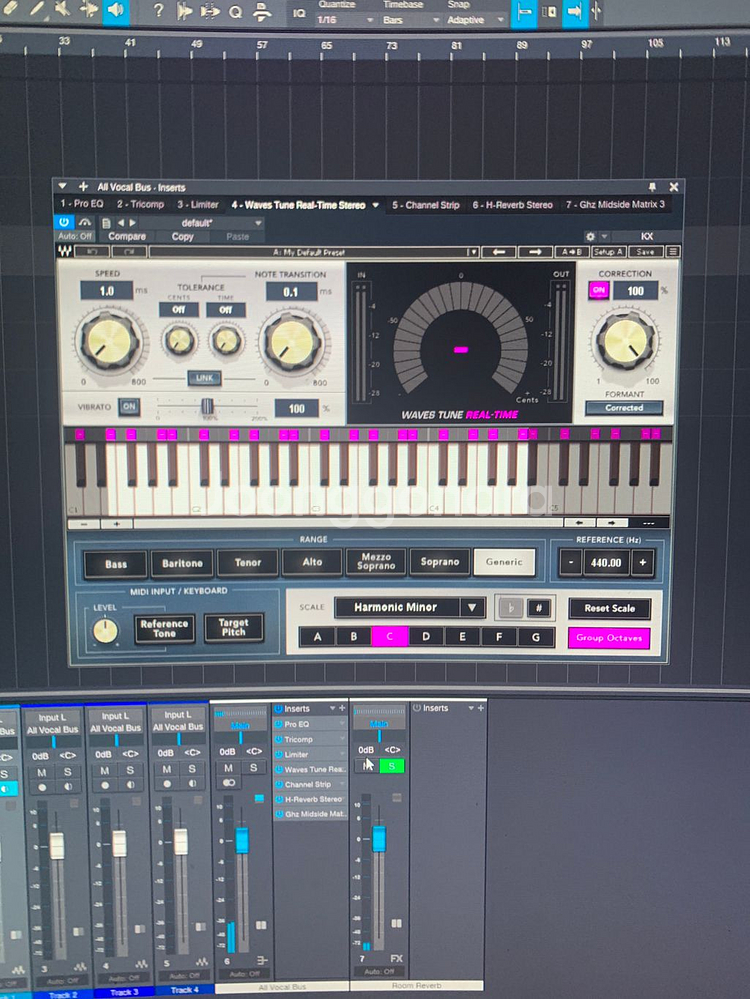Collapse the All Vocal Bus inserts header triangle

62,187
